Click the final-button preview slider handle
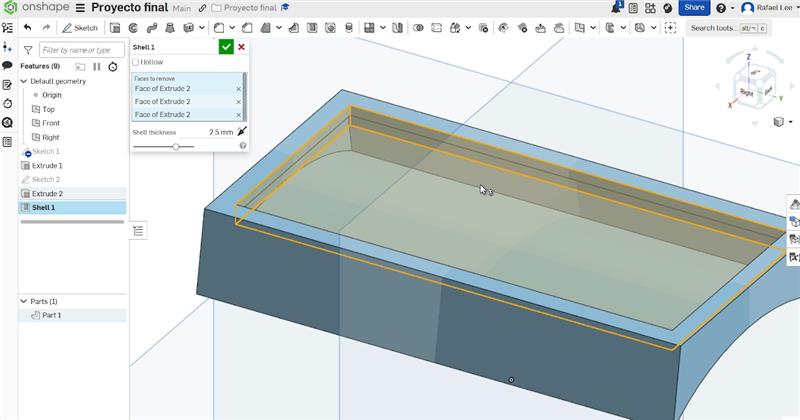 click(x=176, y=146)
